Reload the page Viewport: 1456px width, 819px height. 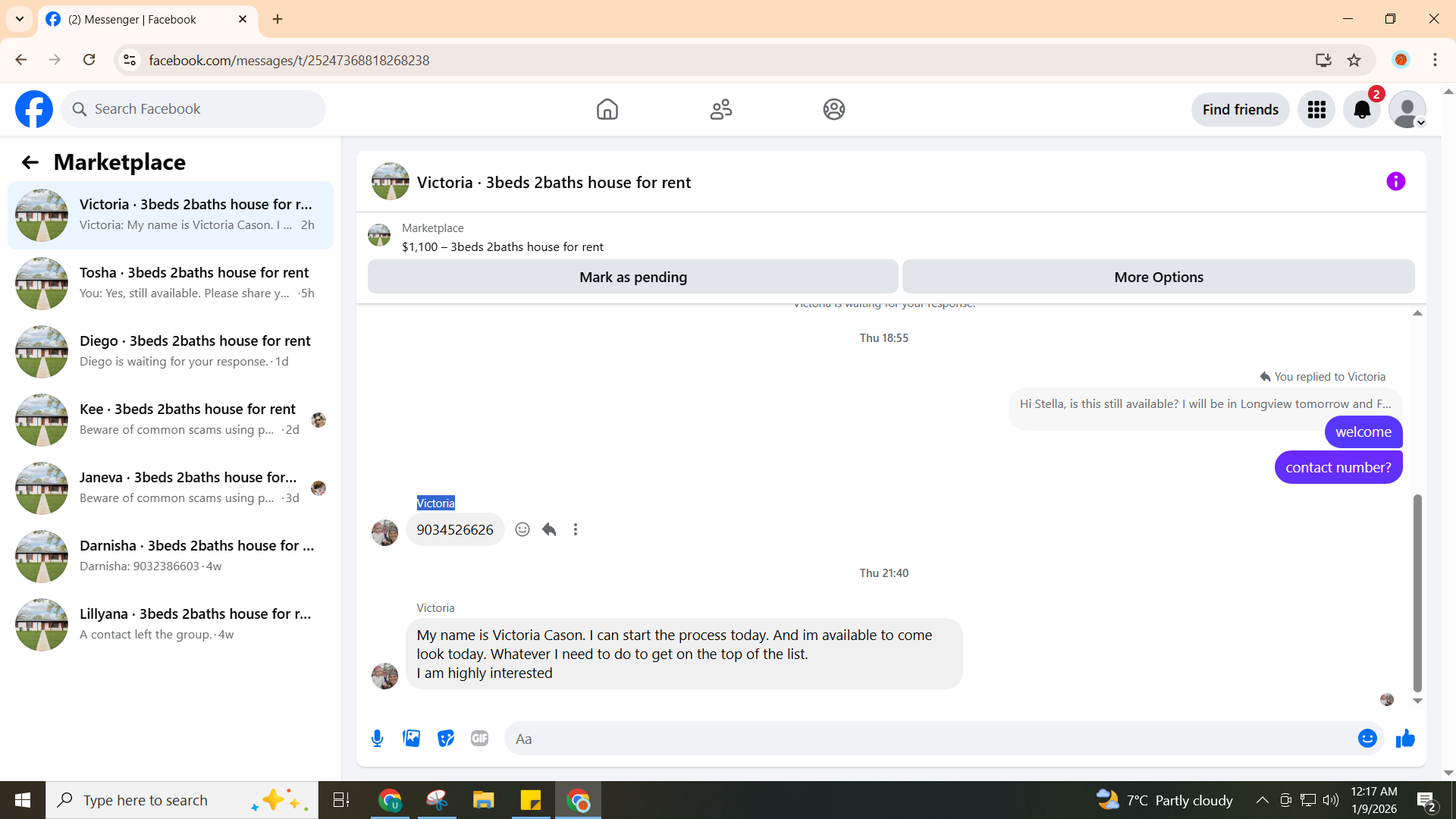[x=89, y=60]
